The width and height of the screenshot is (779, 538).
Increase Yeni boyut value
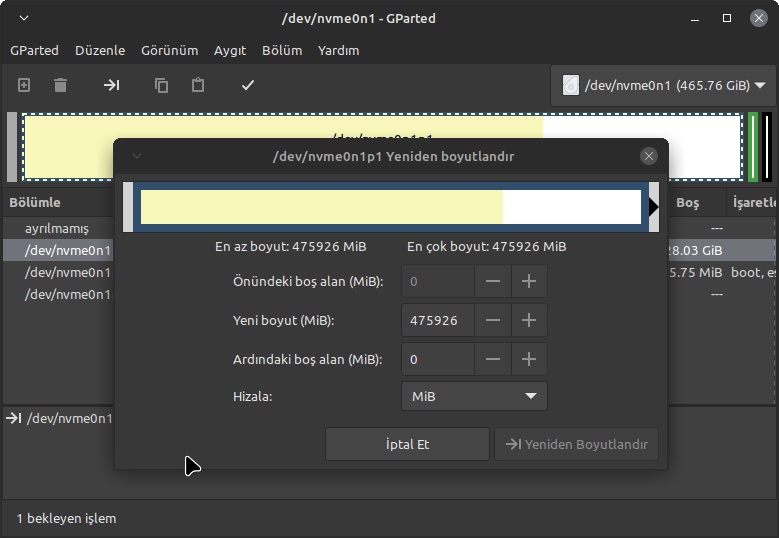pyautogui.click(x=529, y=320)
